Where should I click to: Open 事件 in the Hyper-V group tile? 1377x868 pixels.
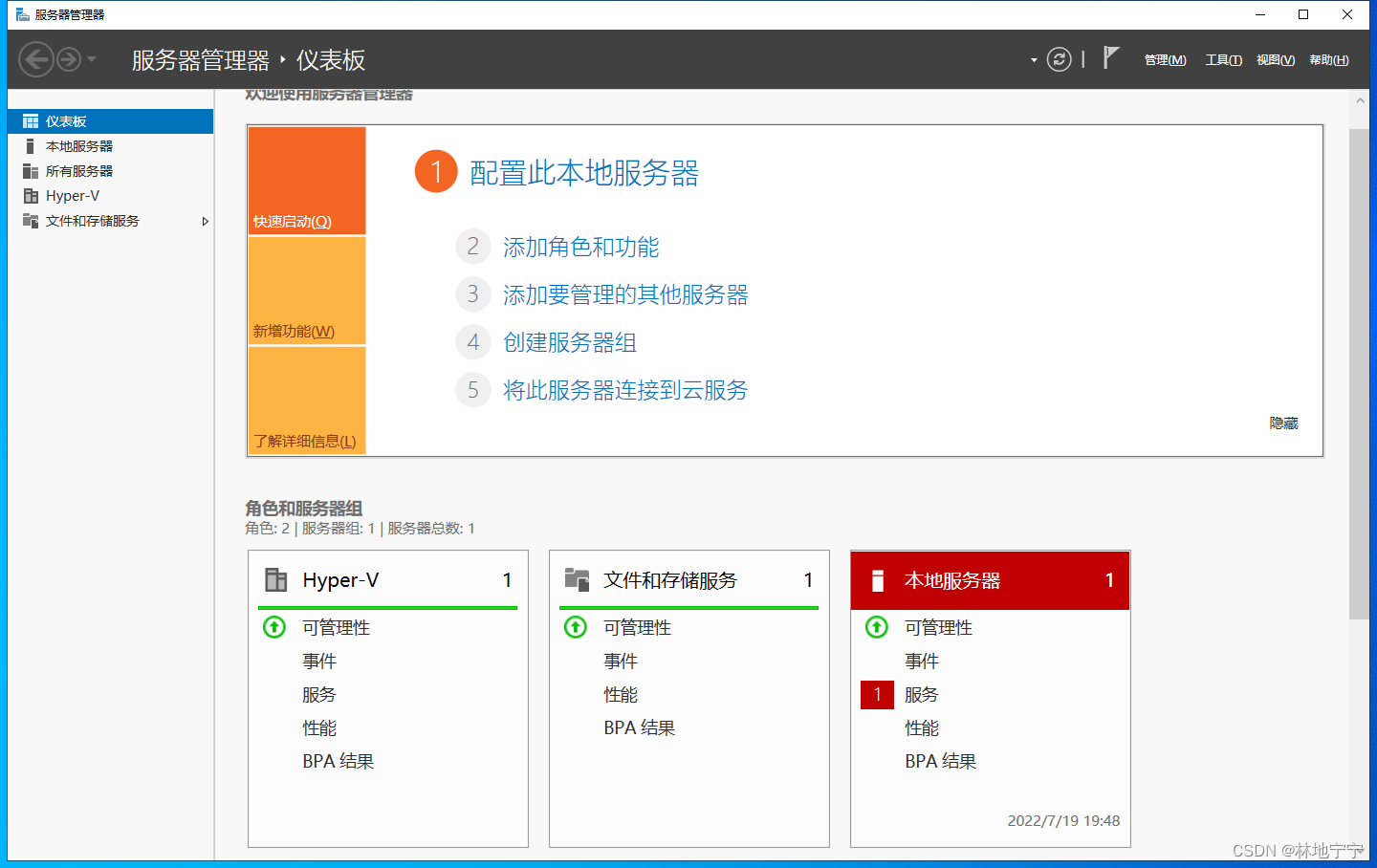318,661
